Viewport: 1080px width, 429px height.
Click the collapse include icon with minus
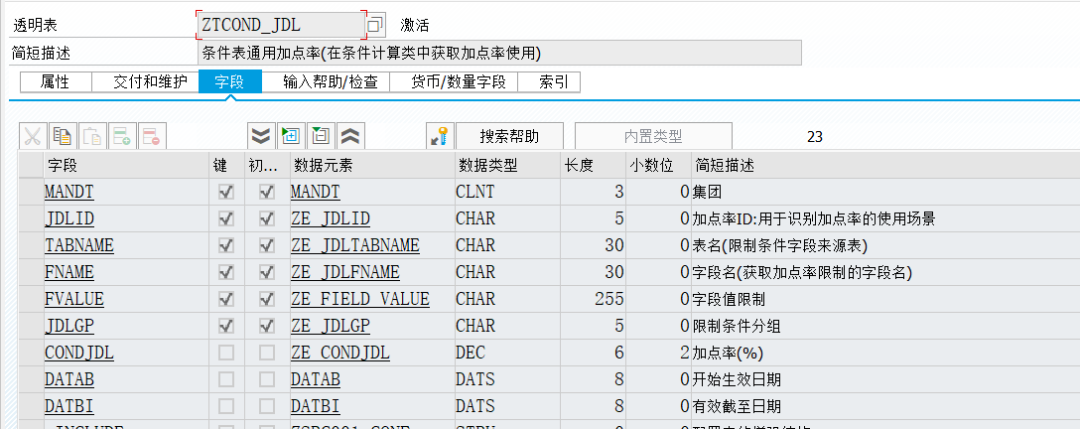320,136
